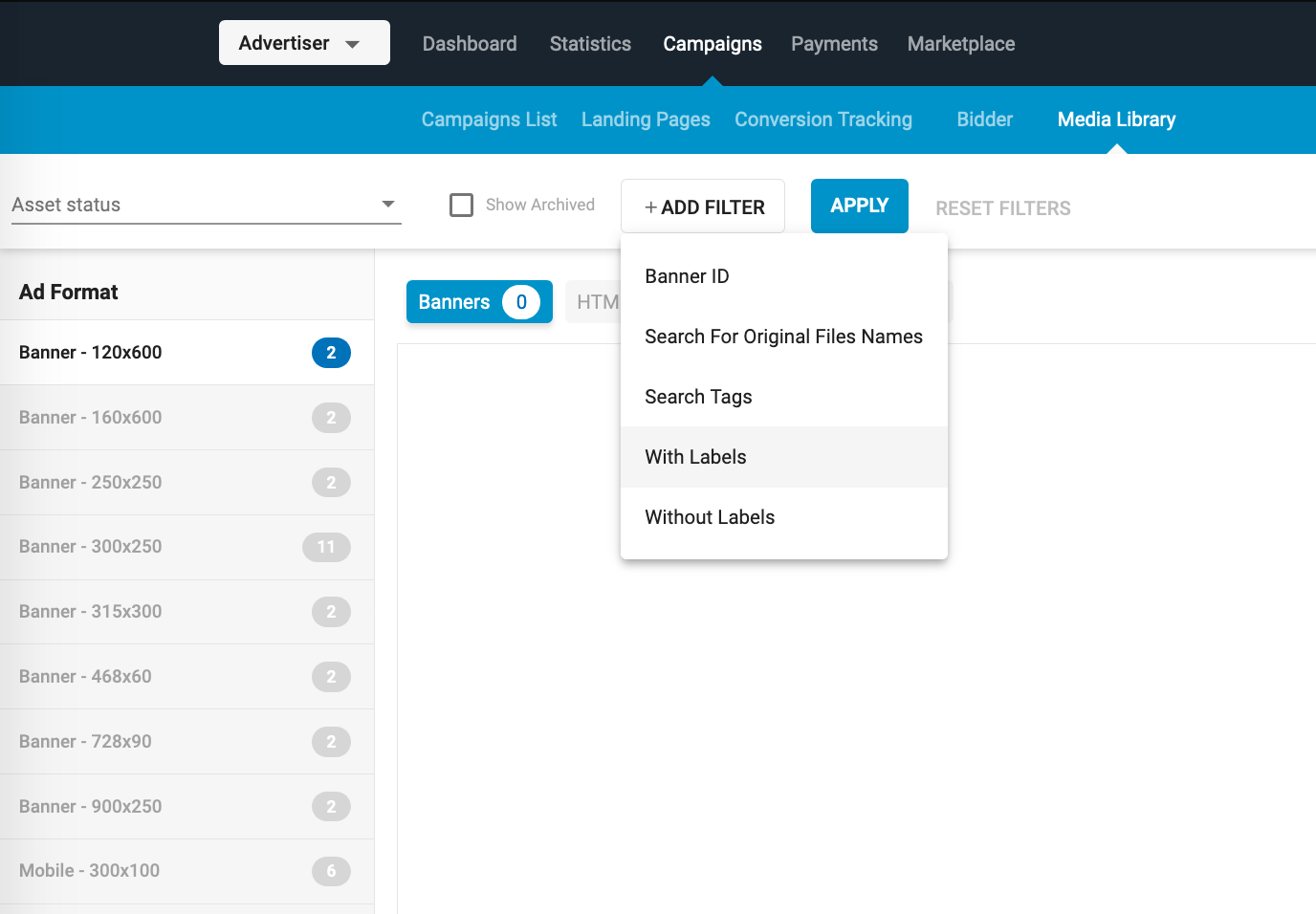This screenshot has height=914, width=1316.
Task: Click Reset Filters
Action: [x=1002, y=208]
